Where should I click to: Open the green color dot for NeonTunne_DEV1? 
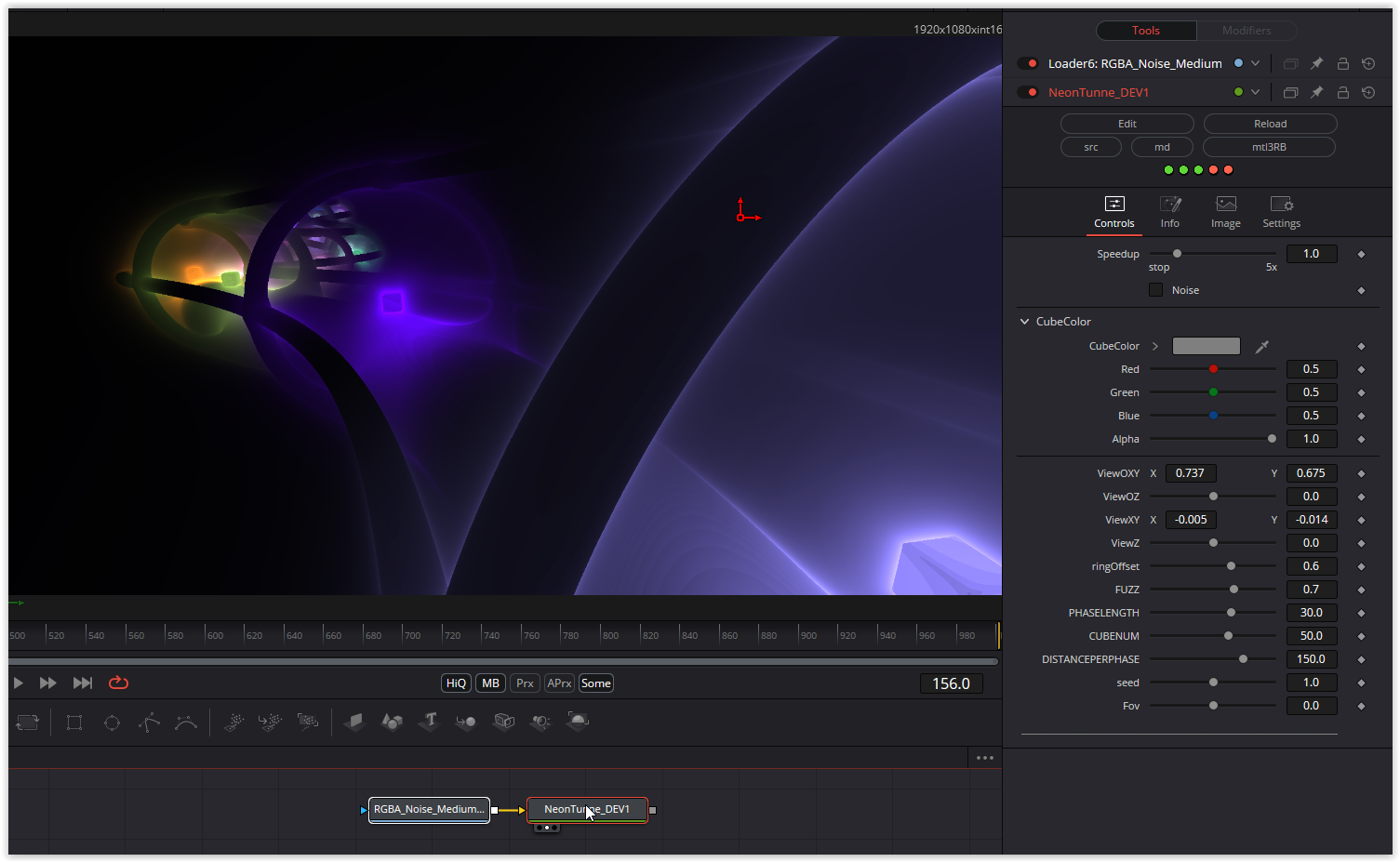tap(1238, 93)
